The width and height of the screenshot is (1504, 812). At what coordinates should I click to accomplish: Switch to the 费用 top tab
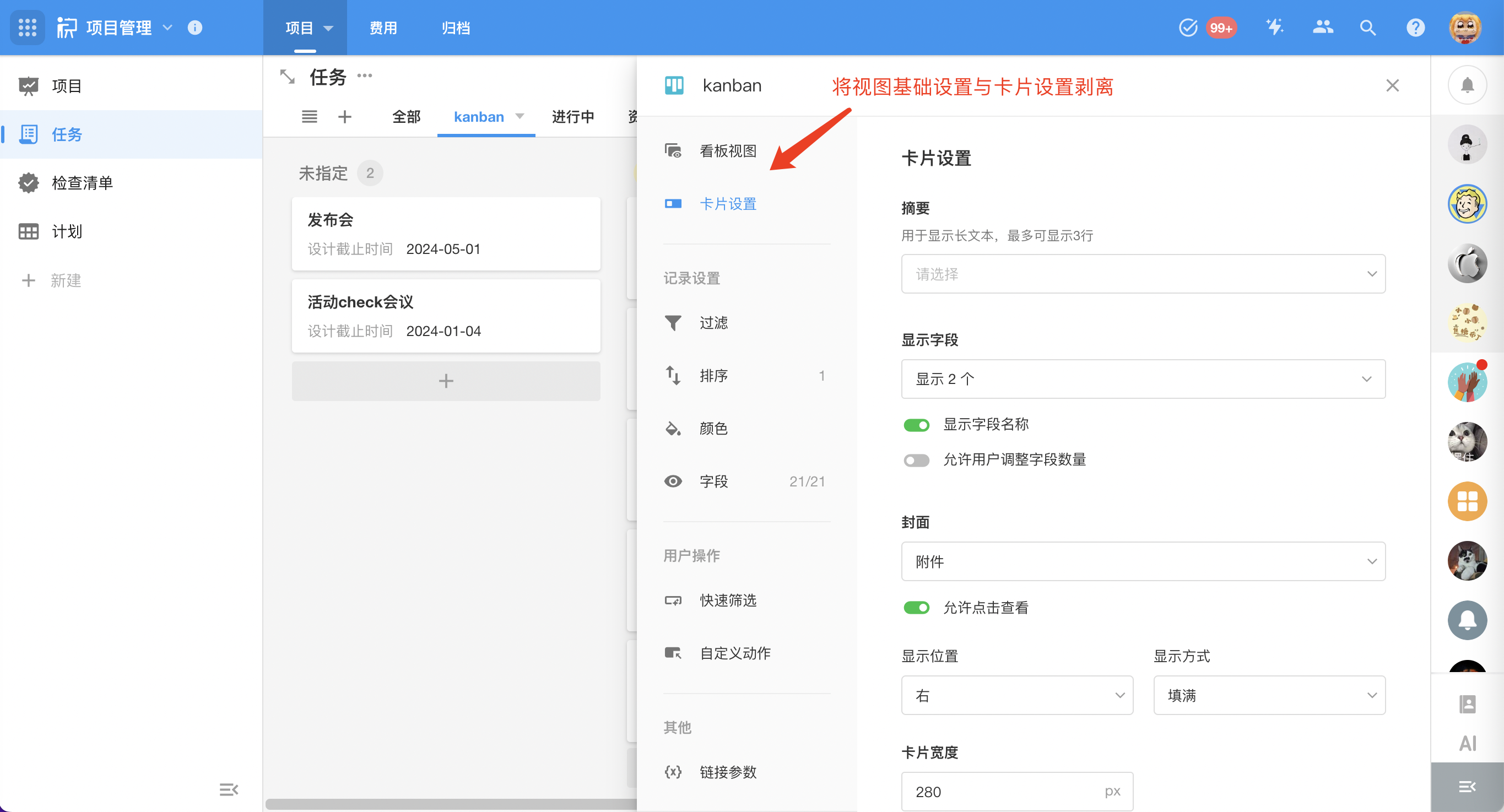383,28
